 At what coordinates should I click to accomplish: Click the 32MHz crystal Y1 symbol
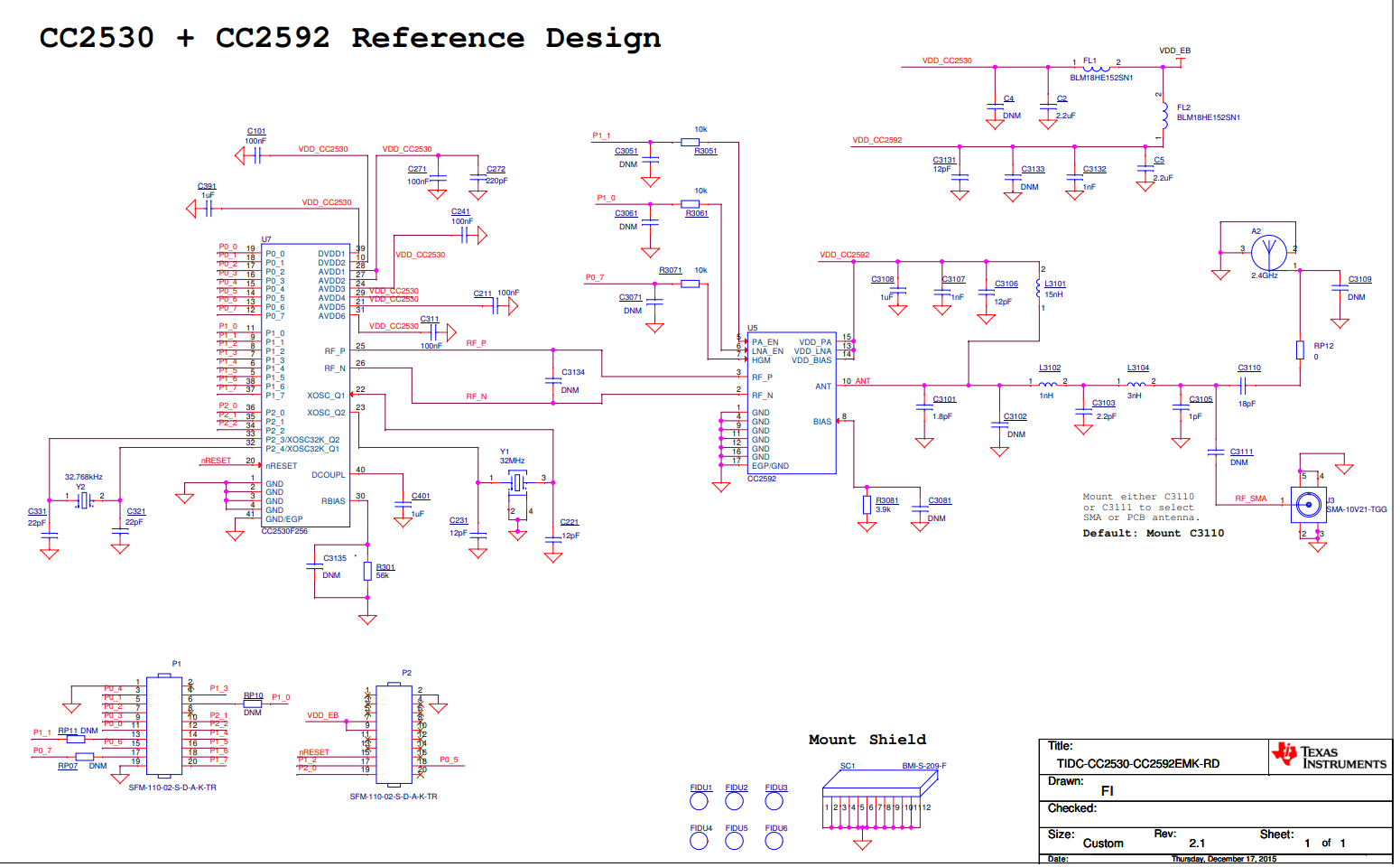click(517, 483)
